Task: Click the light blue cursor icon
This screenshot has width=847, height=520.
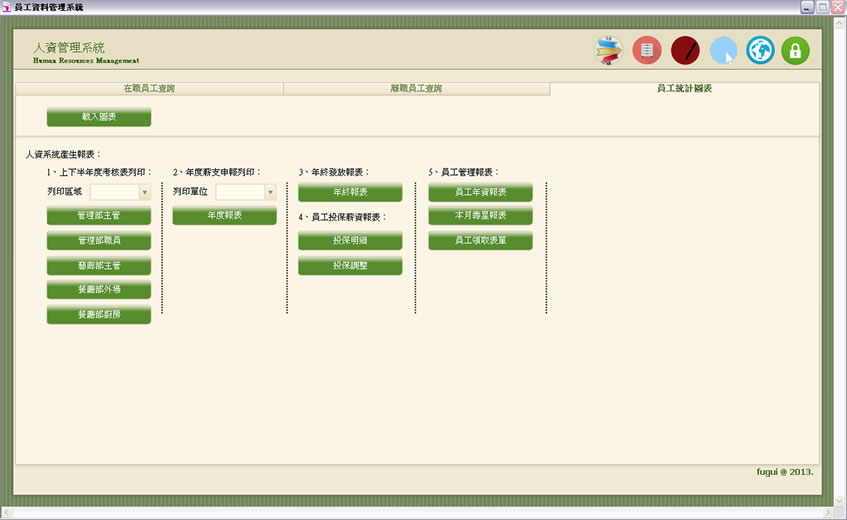Action: pyautogui.click(x=723, y=50)
